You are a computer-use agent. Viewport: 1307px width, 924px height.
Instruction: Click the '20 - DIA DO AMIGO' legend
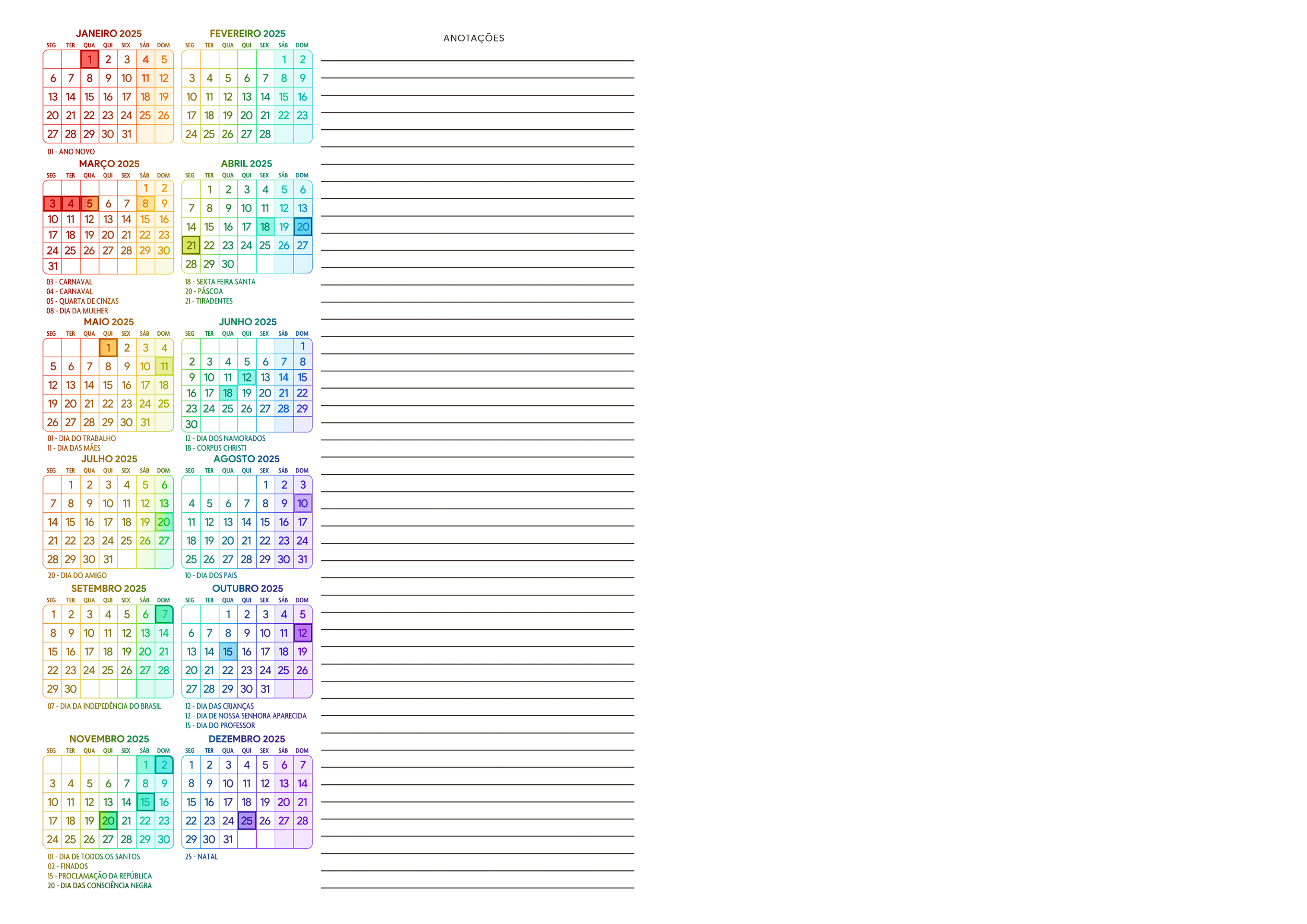click(x=77, y=576)
